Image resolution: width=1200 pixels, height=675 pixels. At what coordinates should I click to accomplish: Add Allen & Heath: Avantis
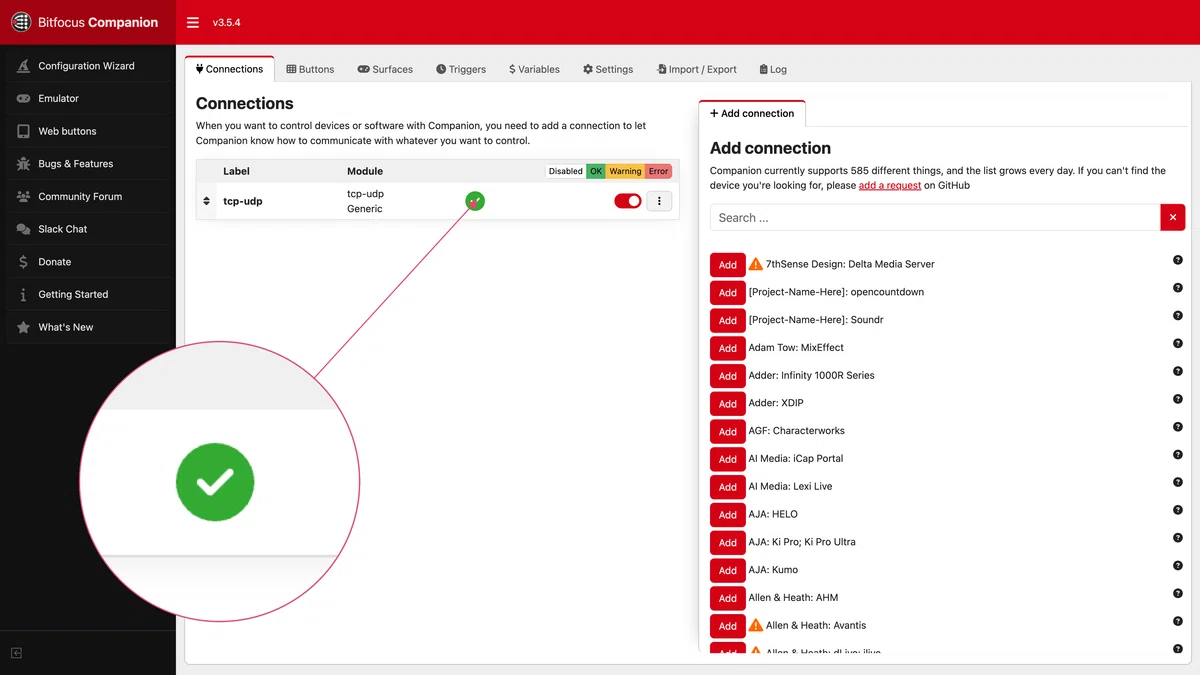tap(727, 626)
